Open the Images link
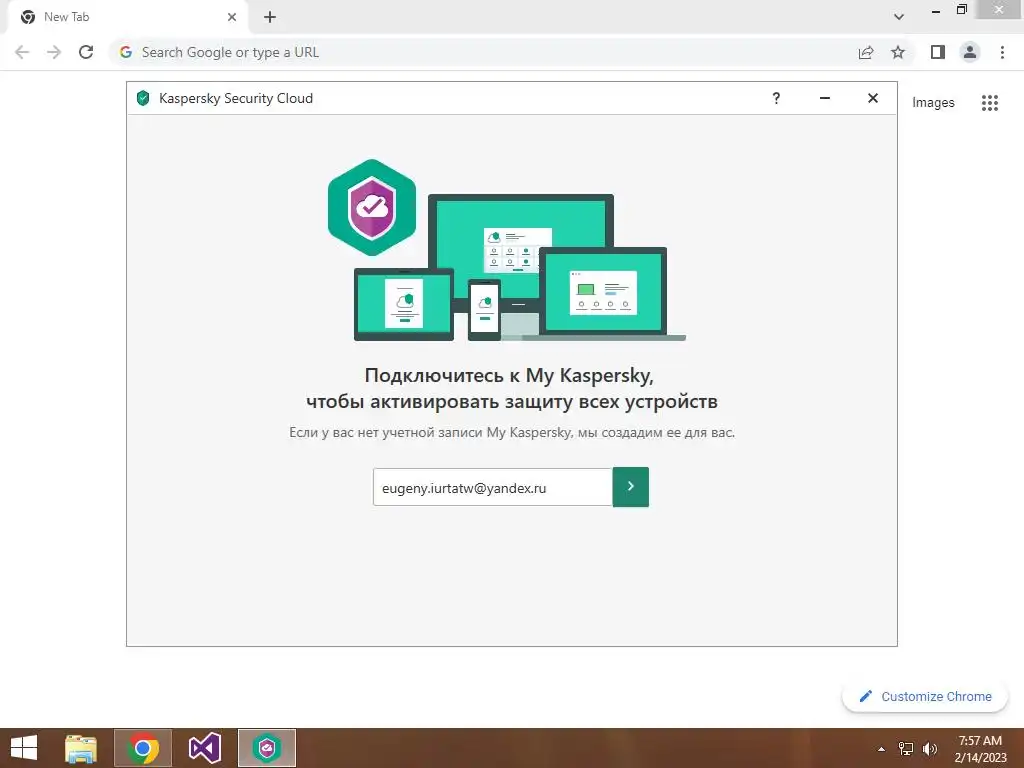The image size is (1024, 768). coord(933,103)
